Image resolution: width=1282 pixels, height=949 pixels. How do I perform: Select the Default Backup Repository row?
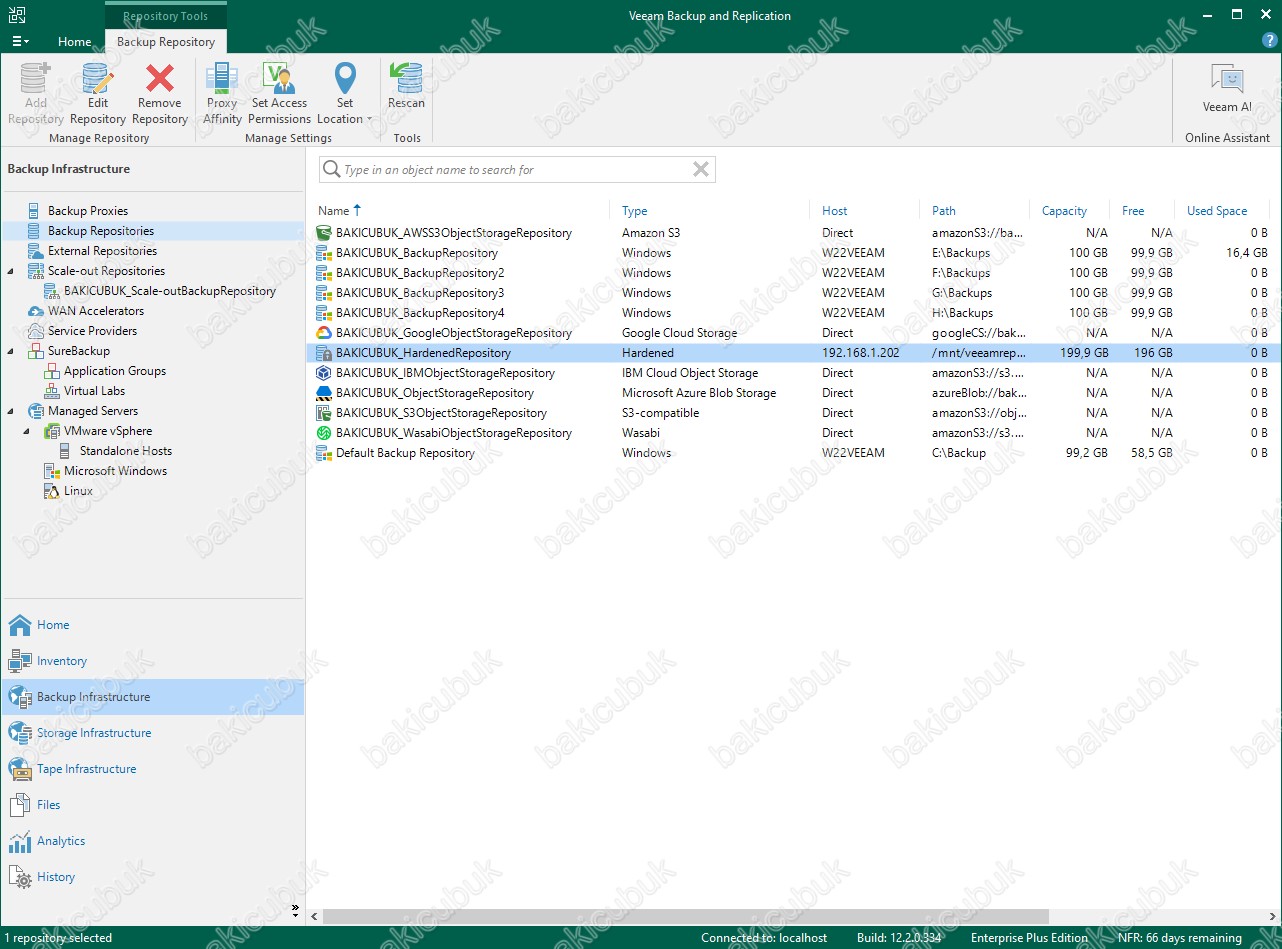click(793, 453)
